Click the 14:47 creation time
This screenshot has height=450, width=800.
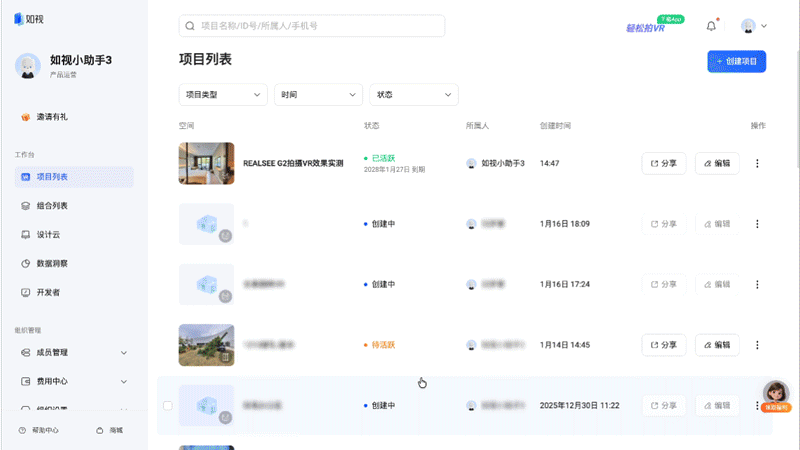coord(549,163)
